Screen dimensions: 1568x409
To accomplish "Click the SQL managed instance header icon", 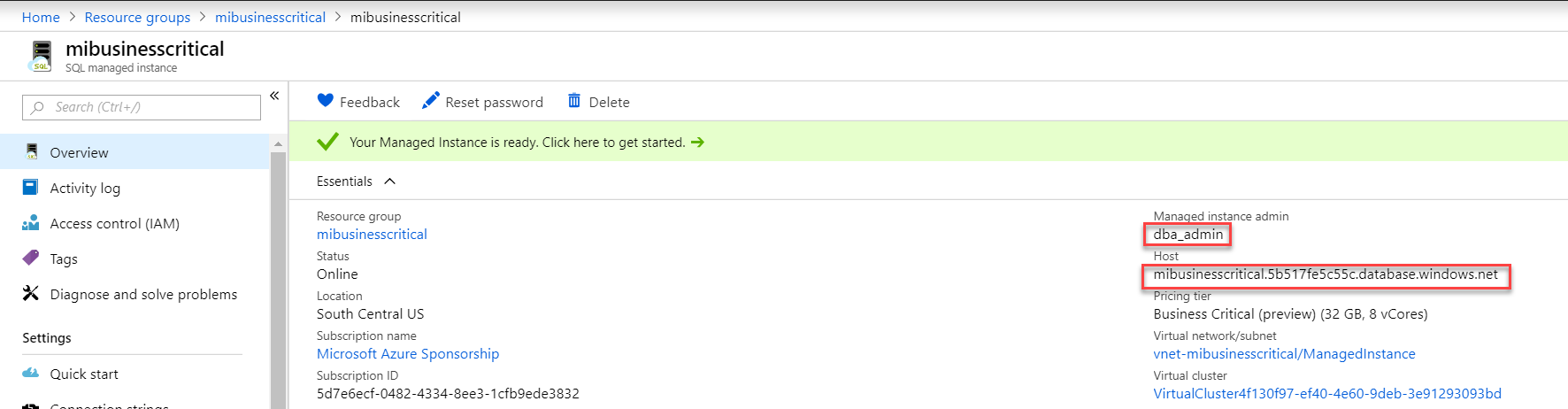I will 41,56.
